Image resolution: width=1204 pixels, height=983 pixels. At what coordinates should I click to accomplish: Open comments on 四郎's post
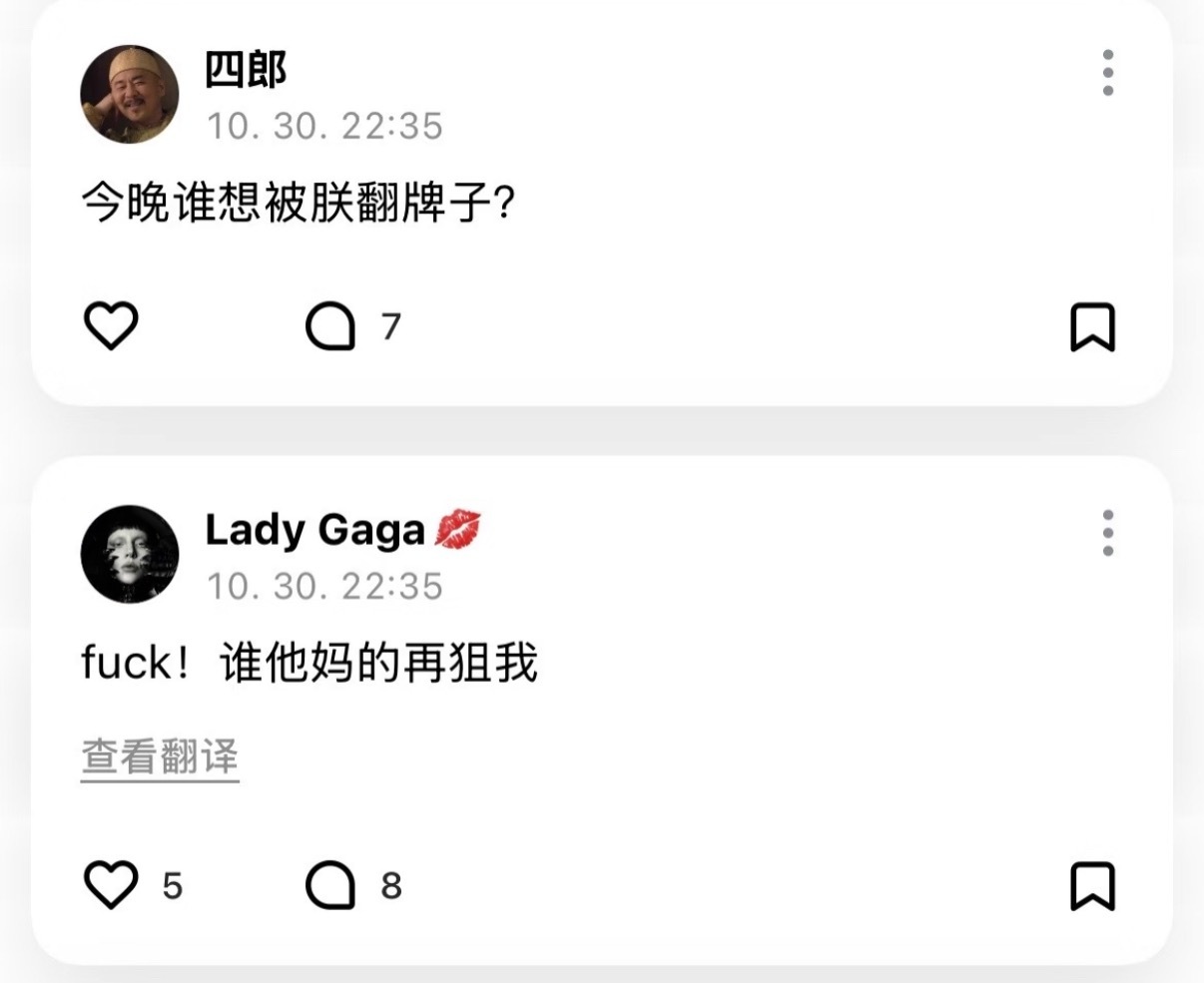[x=330, y=326]
